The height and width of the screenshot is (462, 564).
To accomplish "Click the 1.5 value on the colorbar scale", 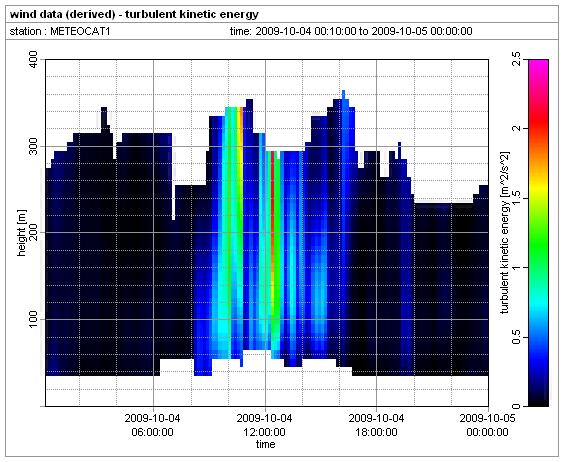I will click(x=516, y=198).
